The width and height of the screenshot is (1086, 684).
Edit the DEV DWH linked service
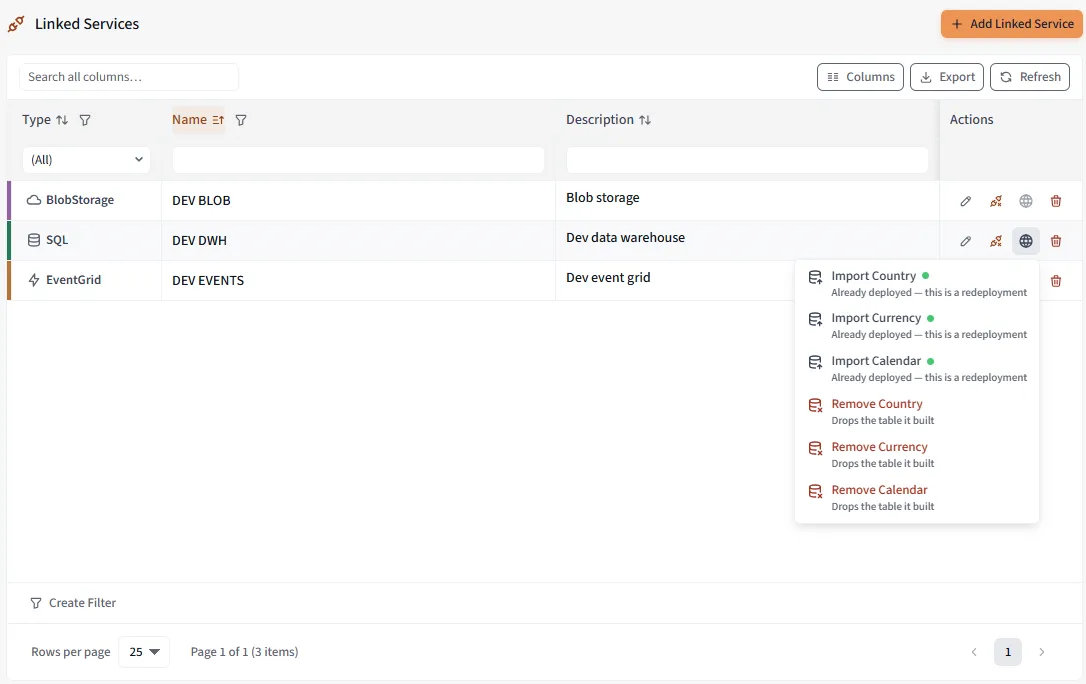(965, 241)
